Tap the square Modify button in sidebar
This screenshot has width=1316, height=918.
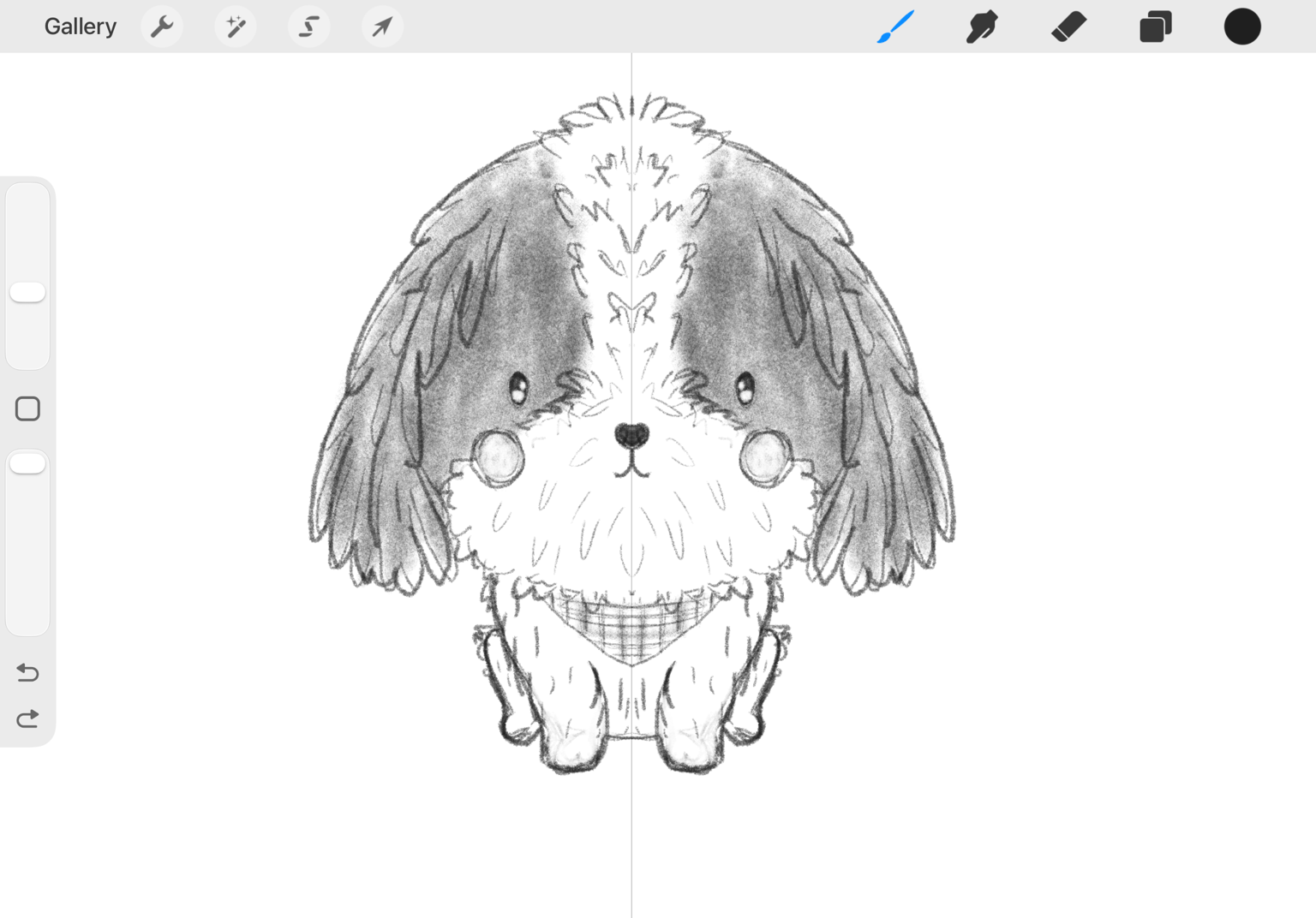tap(27, 408)
